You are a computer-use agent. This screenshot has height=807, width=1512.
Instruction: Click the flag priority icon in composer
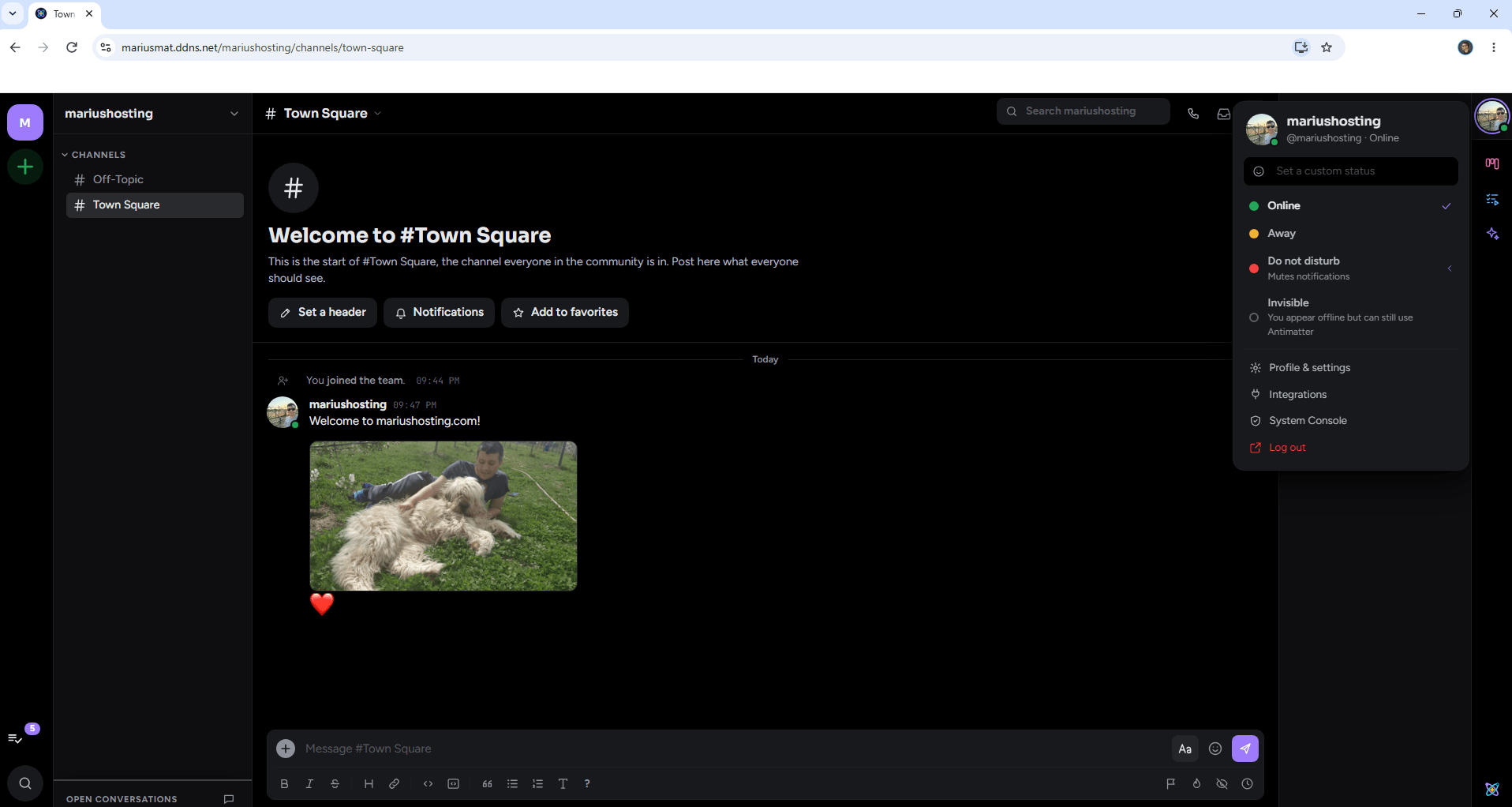point(1171,784)
